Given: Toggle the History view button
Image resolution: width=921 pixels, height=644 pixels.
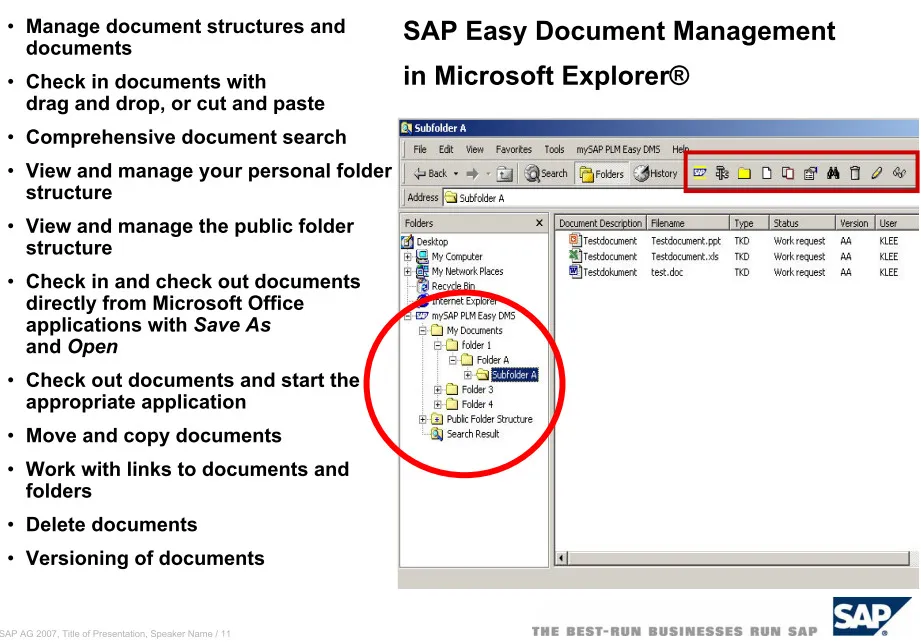Looking at the screenshot, I should pos(656,173).
